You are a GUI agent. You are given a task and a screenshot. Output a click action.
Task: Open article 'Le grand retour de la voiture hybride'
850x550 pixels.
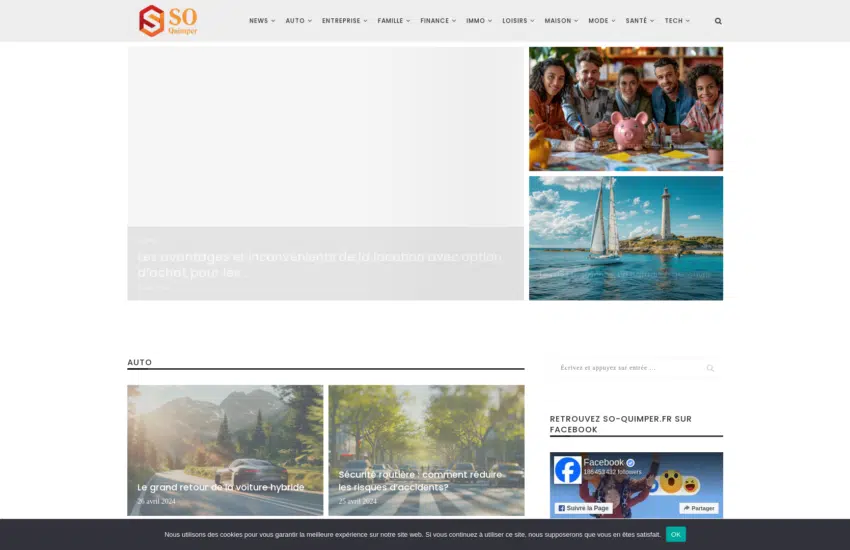(220, 487)
